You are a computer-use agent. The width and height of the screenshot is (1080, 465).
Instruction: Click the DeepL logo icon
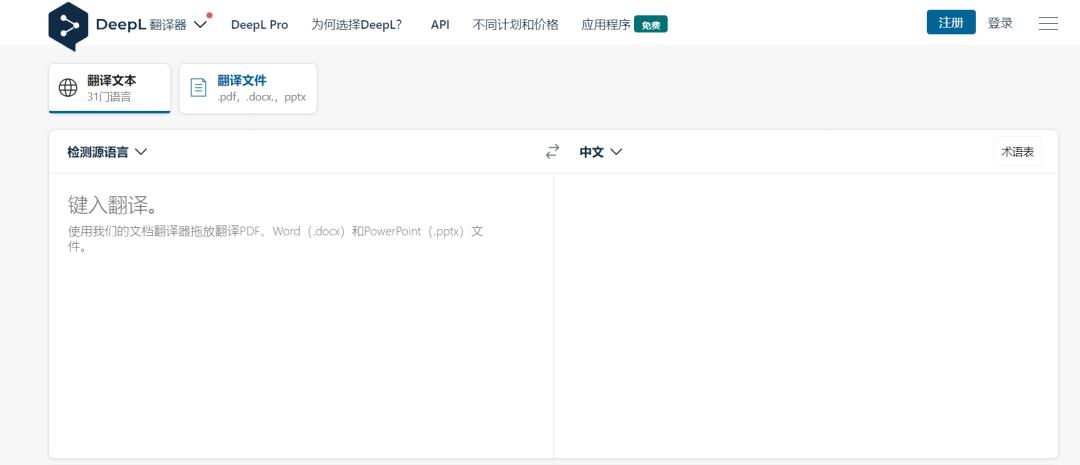point(68,26)
